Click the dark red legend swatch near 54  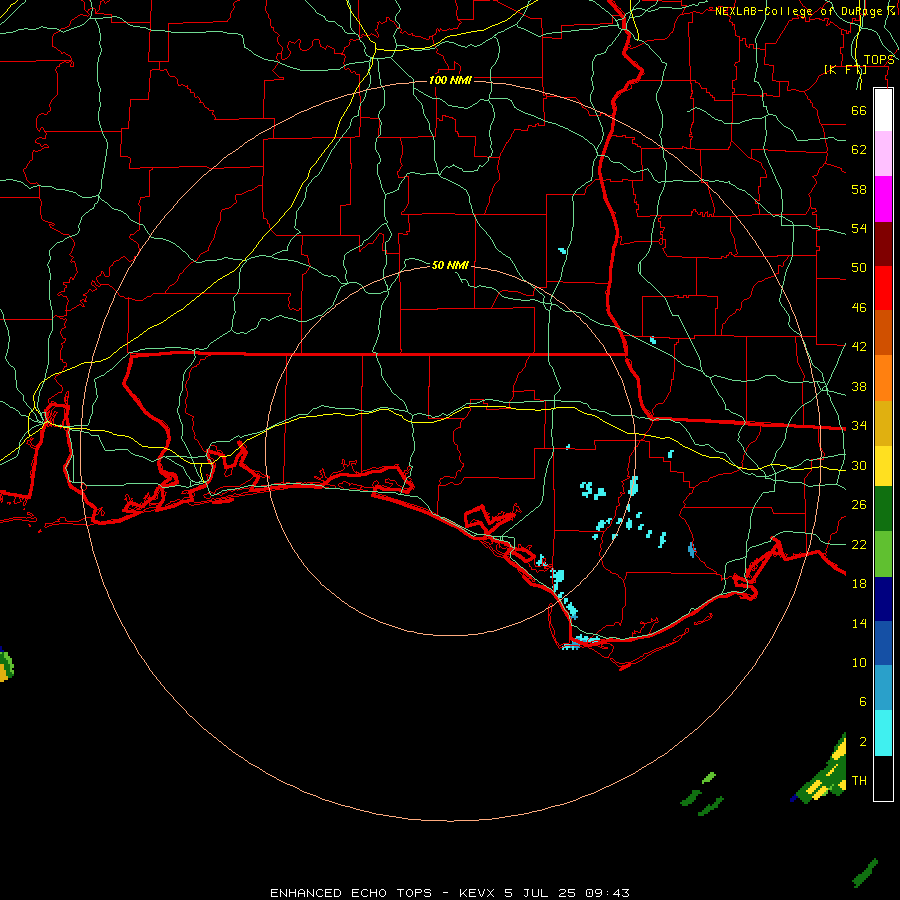(883, 244)
